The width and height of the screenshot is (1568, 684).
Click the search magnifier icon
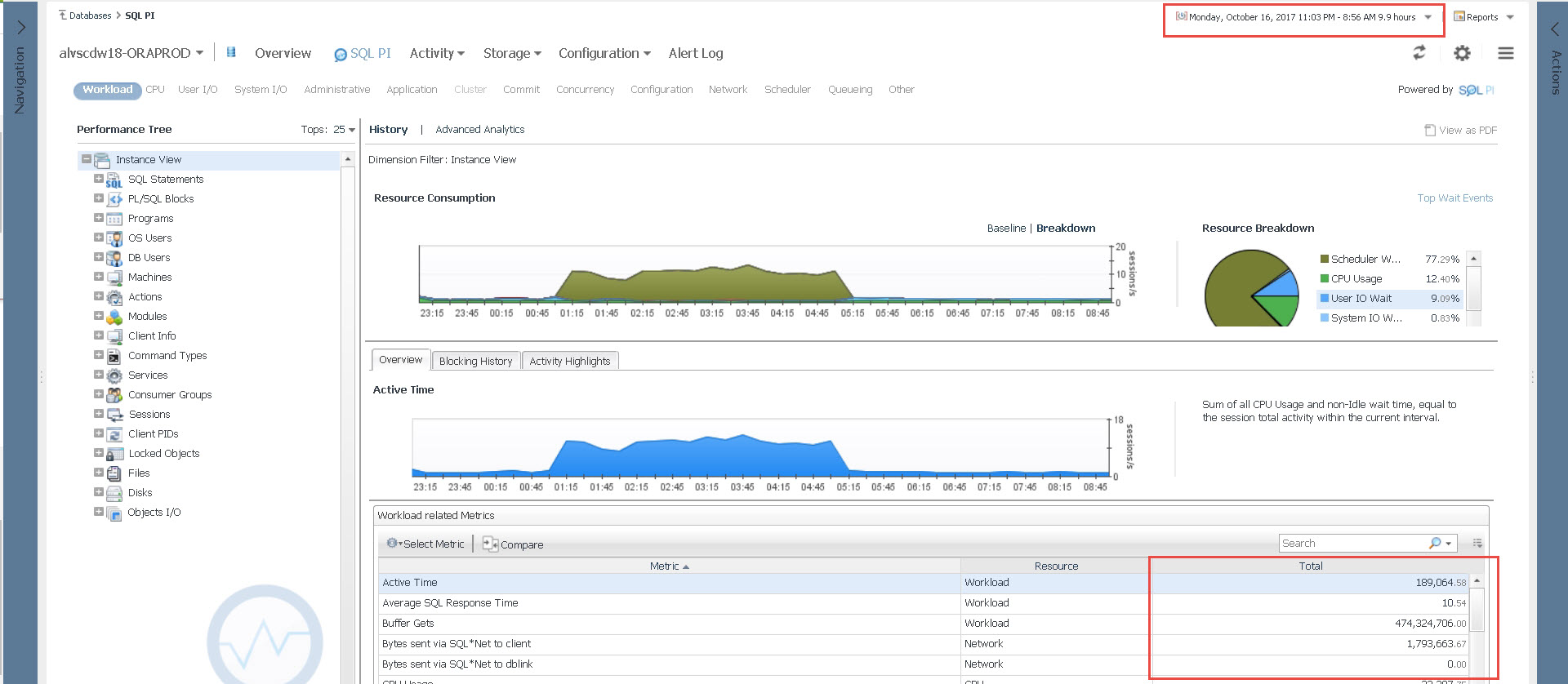(1435, 544)
